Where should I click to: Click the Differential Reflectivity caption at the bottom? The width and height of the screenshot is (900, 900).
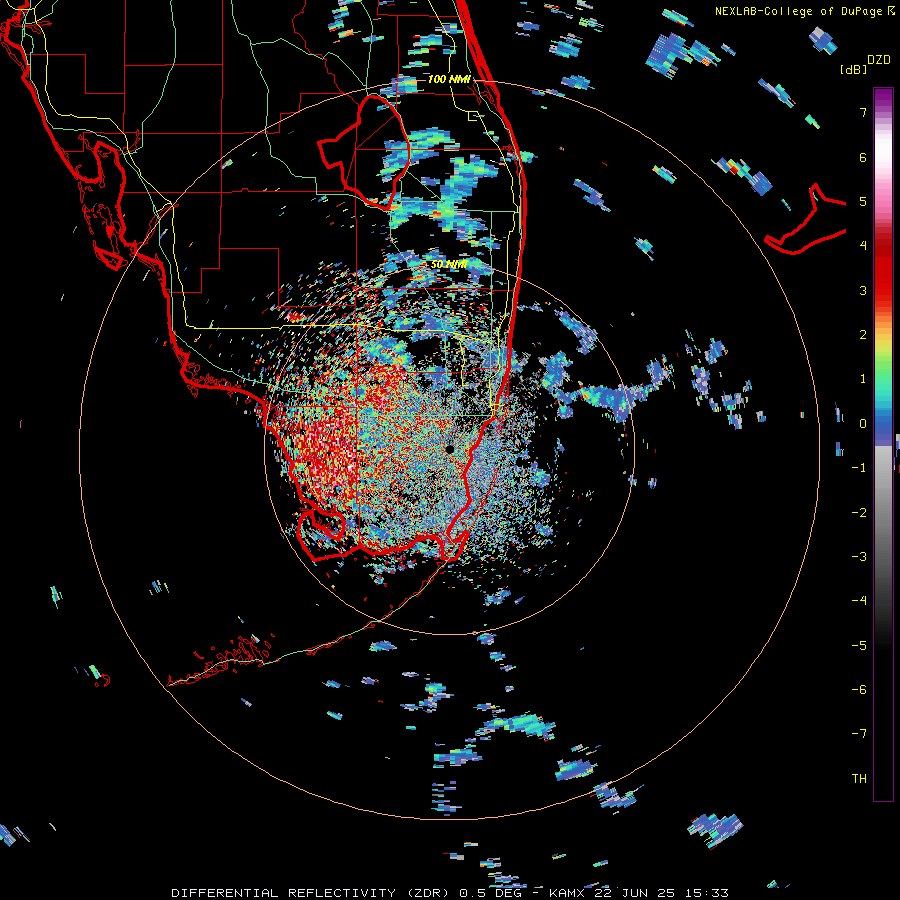(450, 893)
